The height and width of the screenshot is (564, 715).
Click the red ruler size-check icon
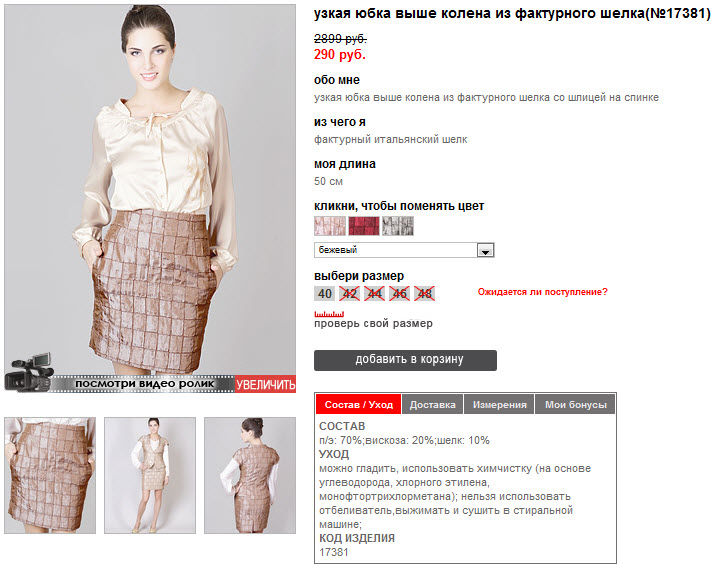click(329, 314)
